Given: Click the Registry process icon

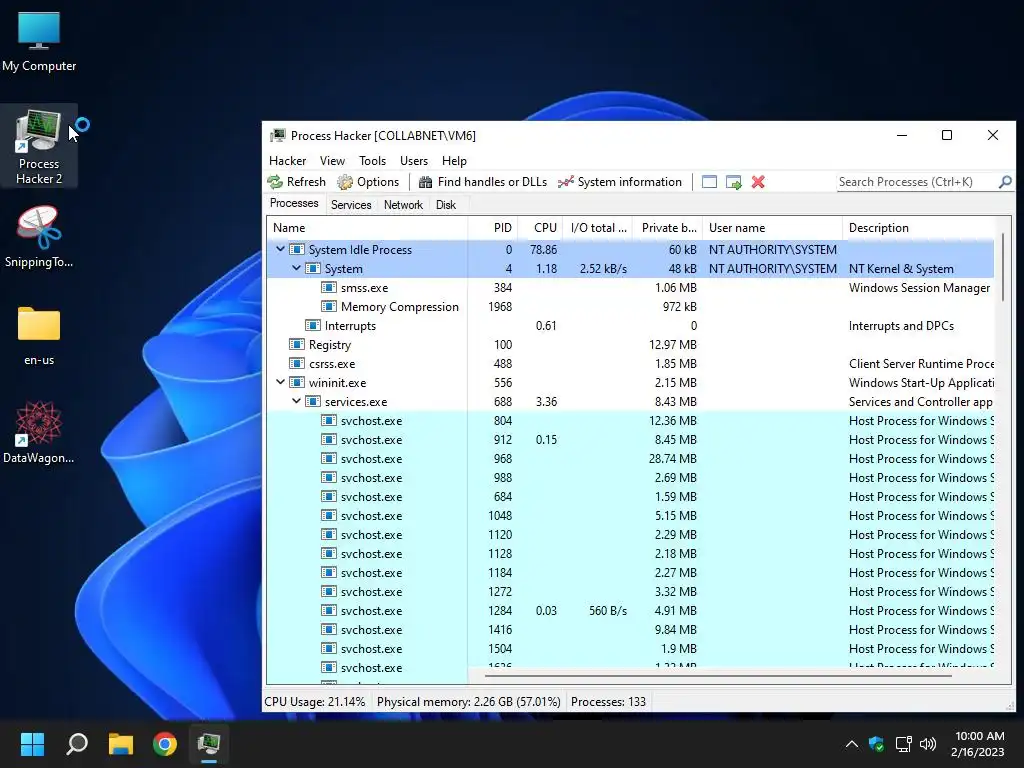Looking at the screenshot, I should pyautogui.click(x=297, y=345).
